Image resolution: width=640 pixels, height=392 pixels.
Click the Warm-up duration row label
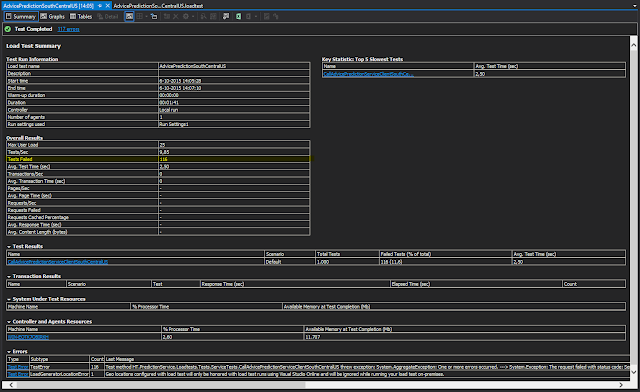tap(26, 95)
